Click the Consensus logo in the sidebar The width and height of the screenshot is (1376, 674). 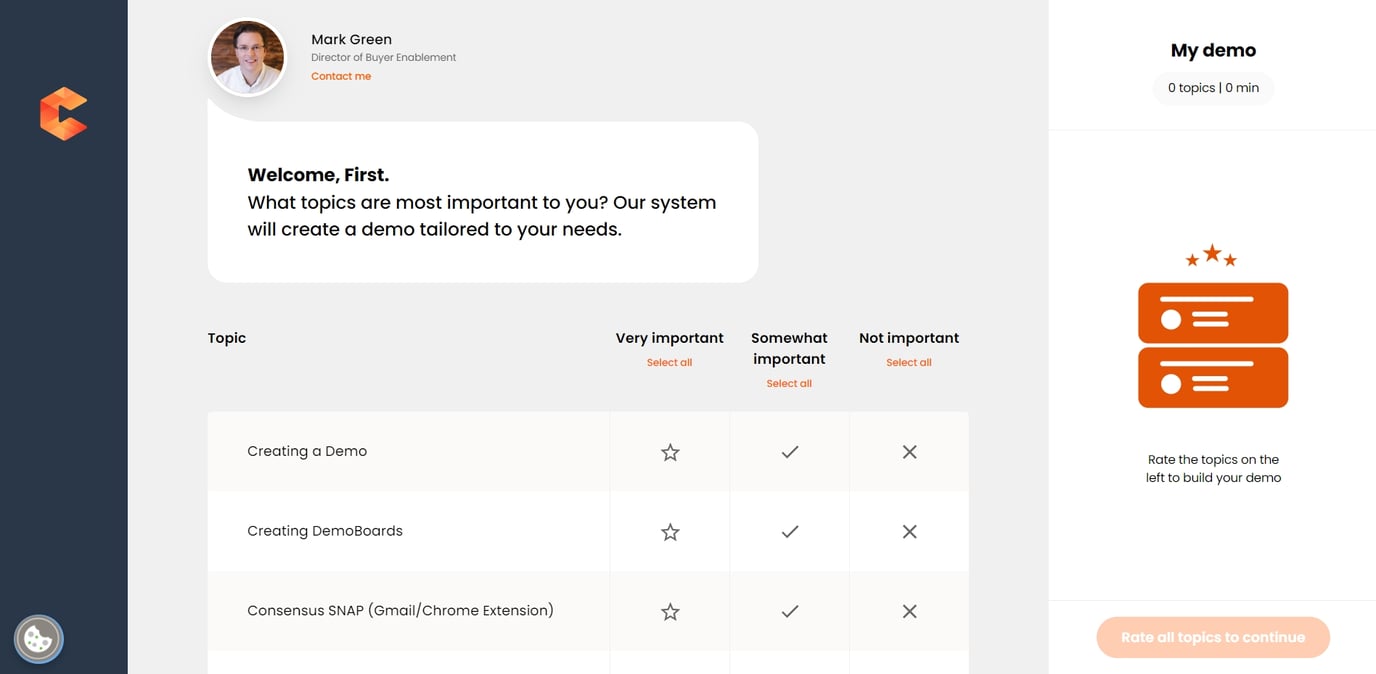click(63, 112)
